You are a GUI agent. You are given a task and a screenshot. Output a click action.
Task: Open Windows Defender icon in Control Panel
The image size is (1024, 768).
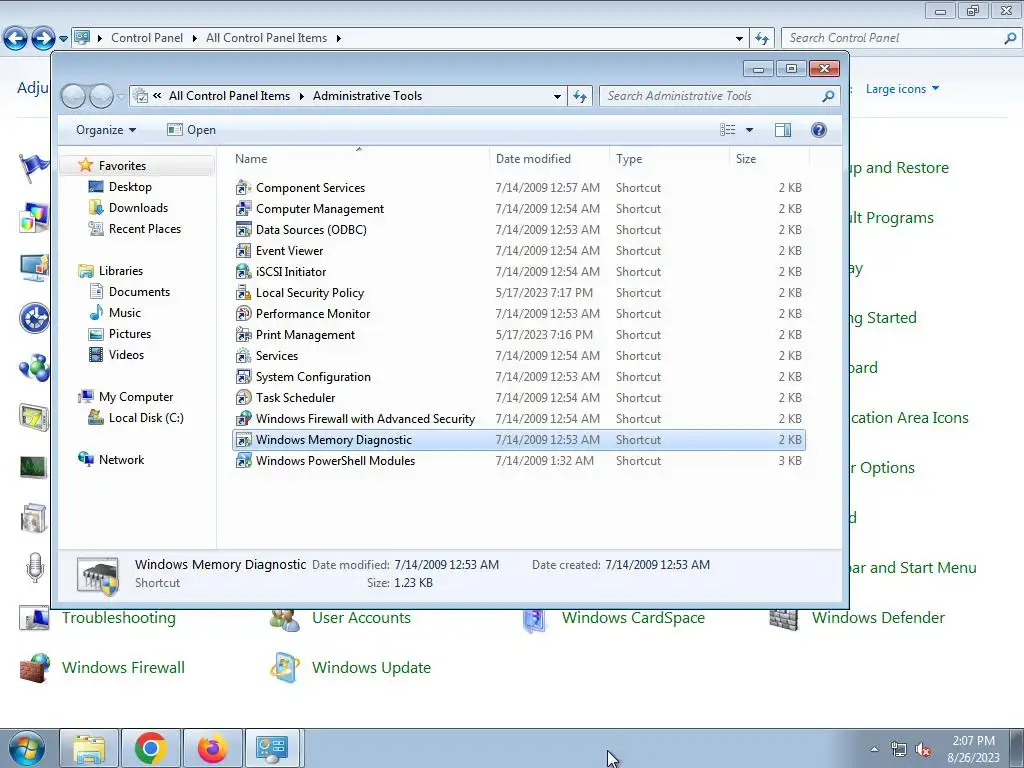[784, 618]
